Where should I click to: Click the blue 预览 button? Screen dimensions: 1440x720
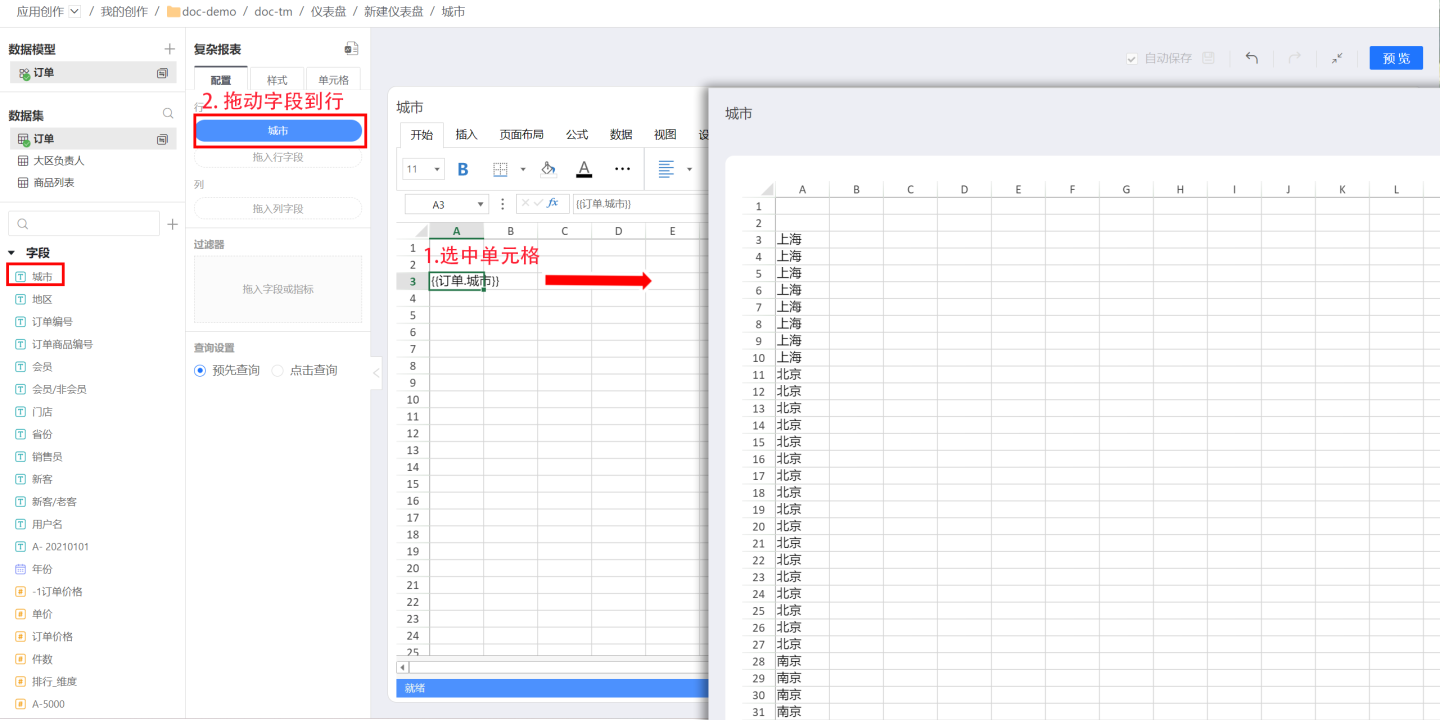(1396, 58)
